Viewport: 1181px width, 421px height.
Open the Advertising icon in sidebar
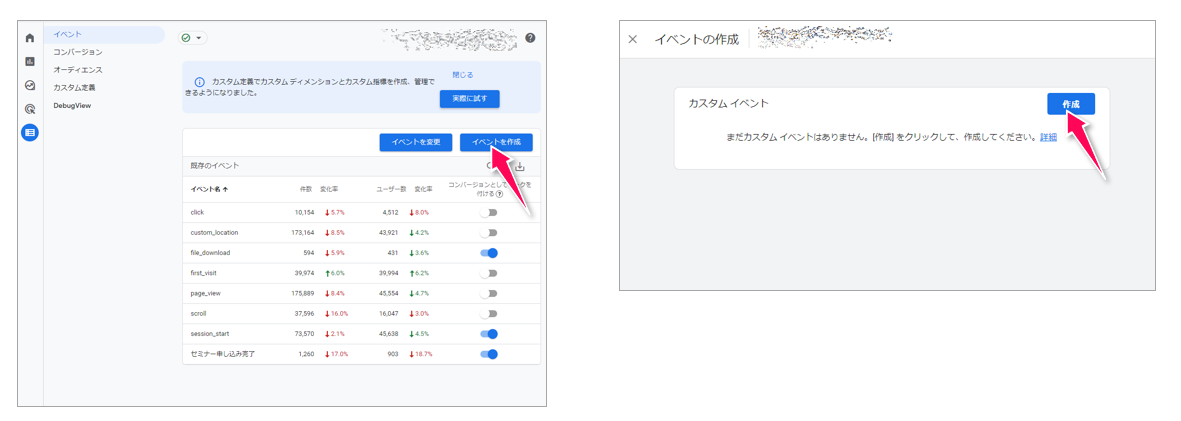(30, 109)
